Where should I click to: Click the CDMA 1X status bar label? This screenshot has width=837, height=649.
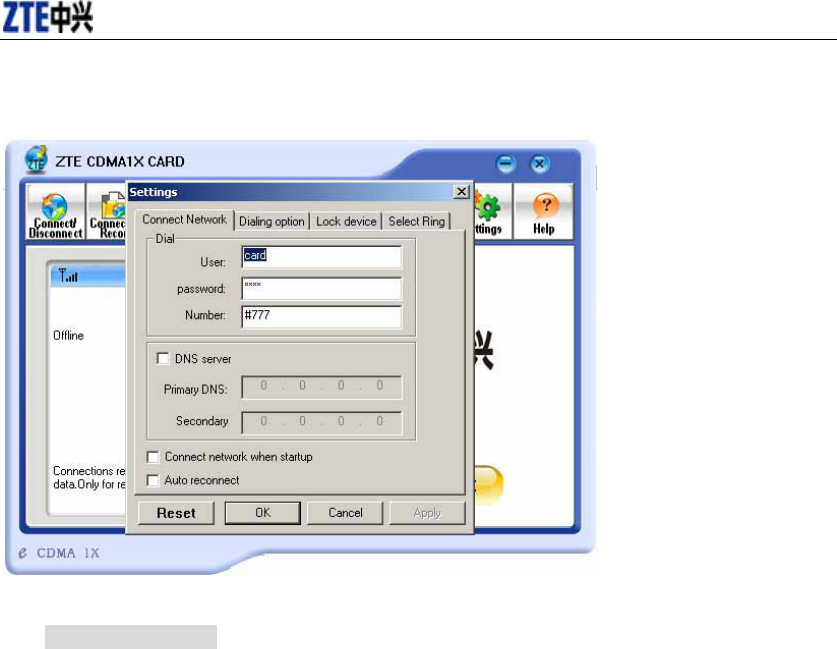[x=68, y=553]
